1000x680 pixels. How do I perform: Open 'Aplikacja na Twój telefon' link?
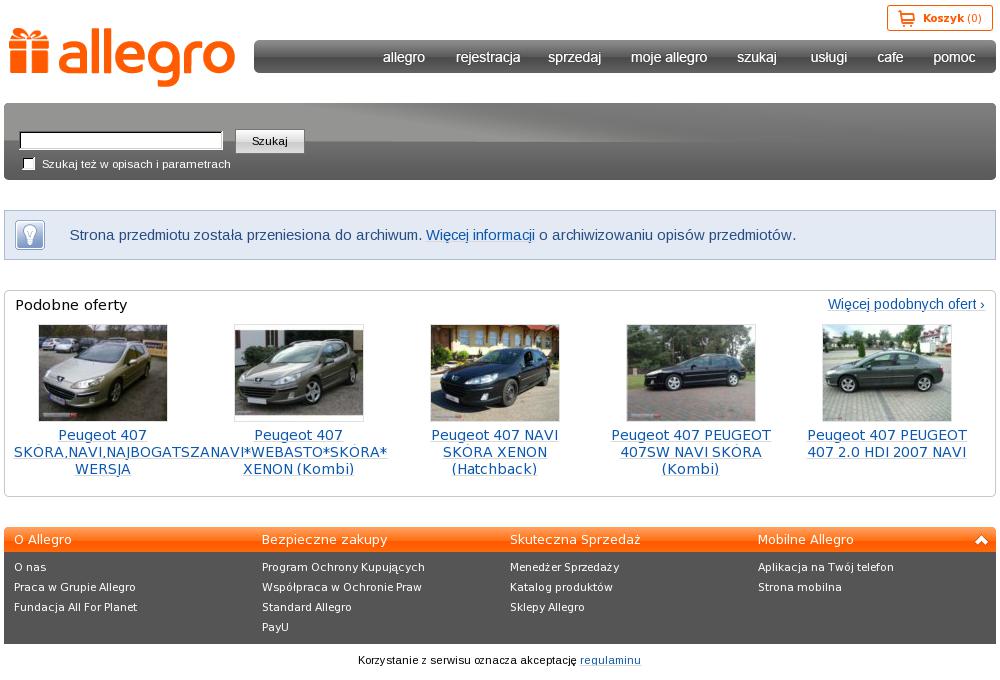(x=825, y=567)
